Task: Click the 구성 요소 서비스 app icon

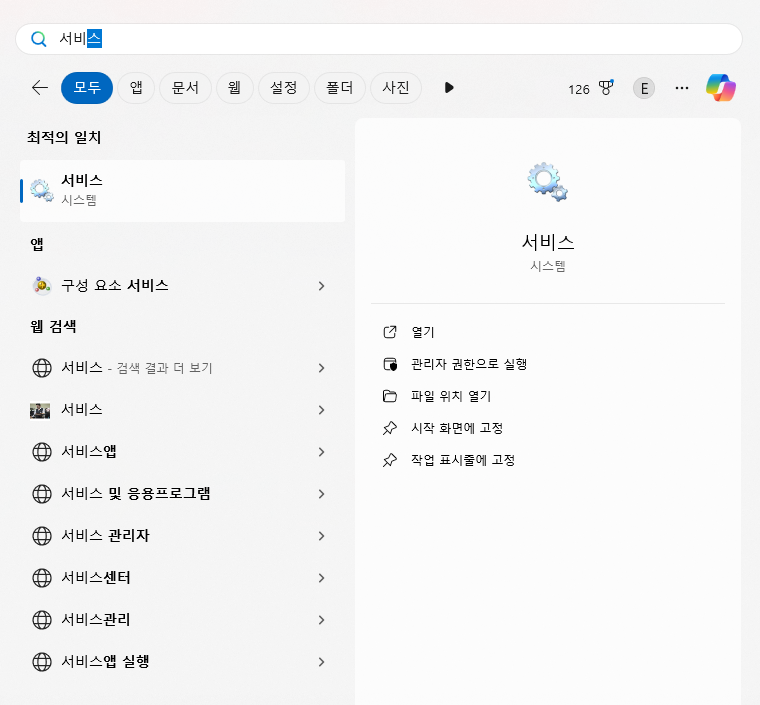Action: 42,286
